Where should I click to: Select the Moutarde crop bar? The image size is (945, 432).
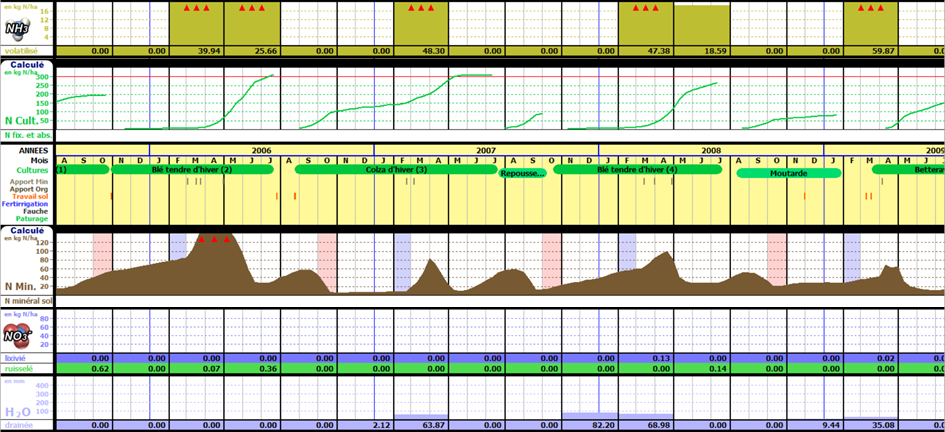[789, 173]
